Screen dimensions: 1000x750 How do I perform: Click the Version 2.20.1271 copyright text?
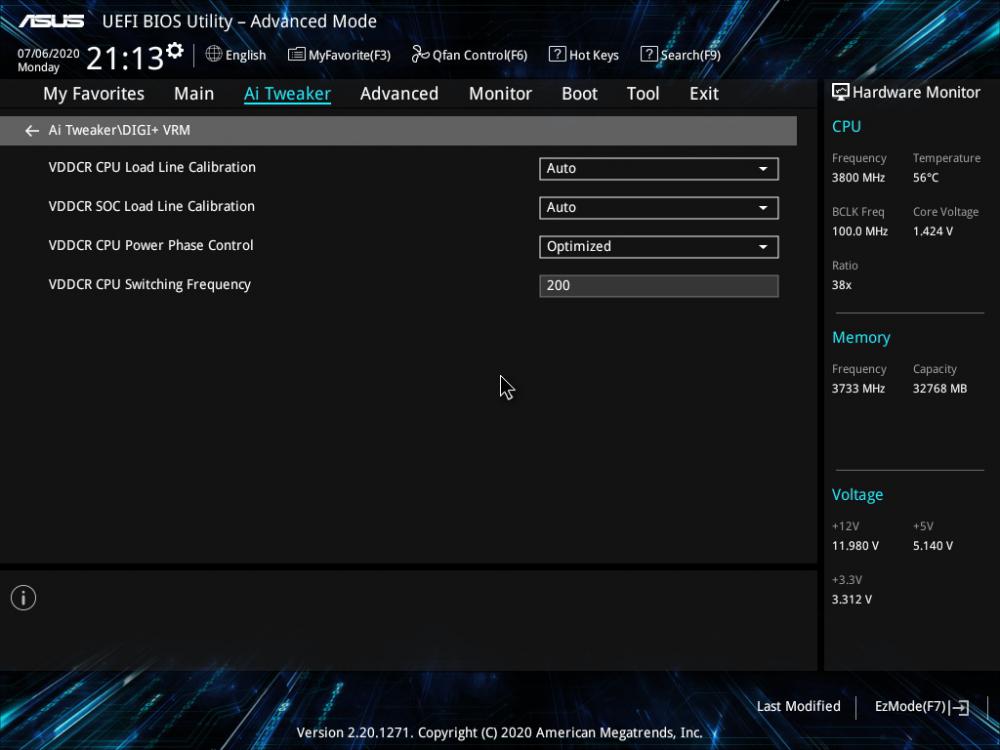click(499, 732)
